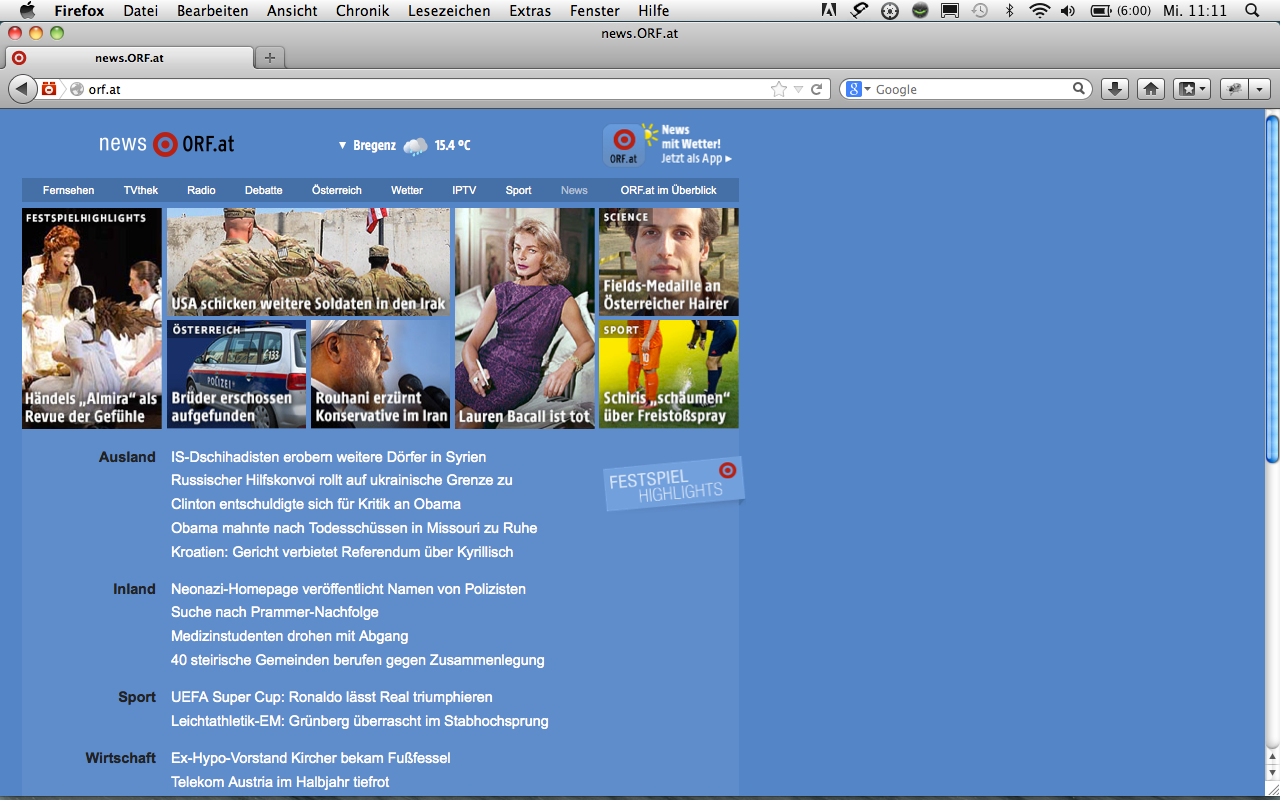This screenshot has height=800, width=1280.
Task: Open the Lesezeichen menu
Action: (x=449, y=10)
